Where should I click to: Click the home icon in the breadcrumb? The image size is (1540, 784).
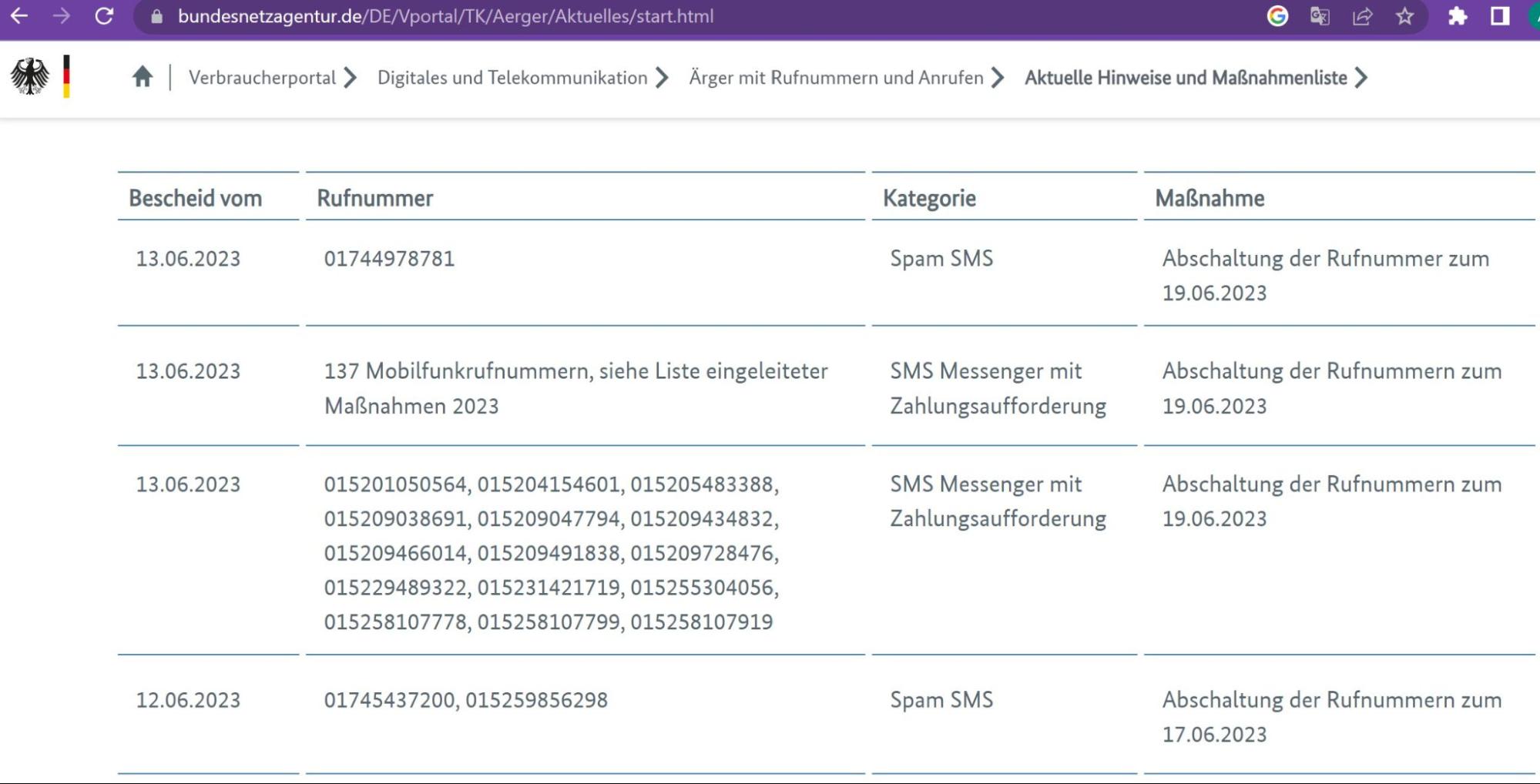pyautogui.click(x=143, y=76)
